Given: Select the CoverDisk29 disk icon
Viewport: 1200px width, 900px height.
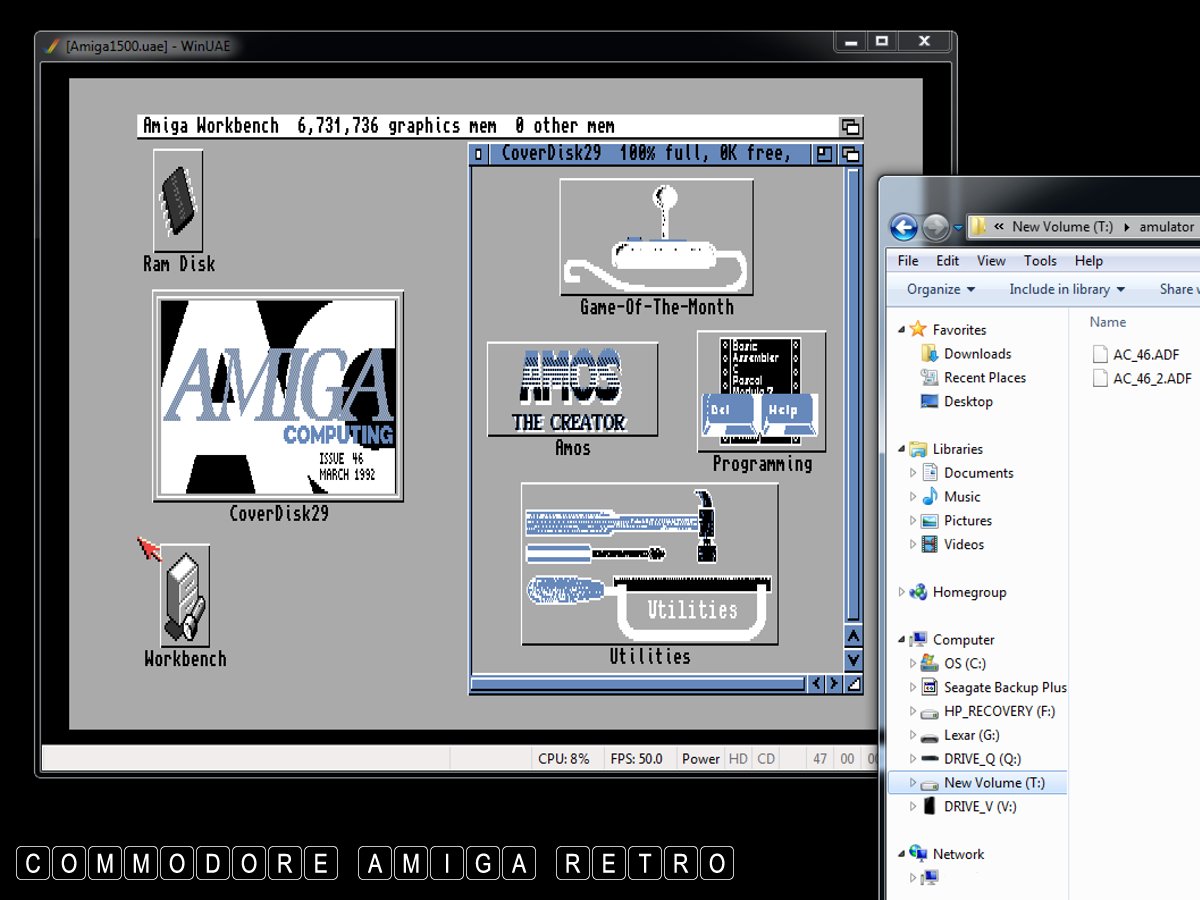Looking at the screenshot, I should click(278, 396).
